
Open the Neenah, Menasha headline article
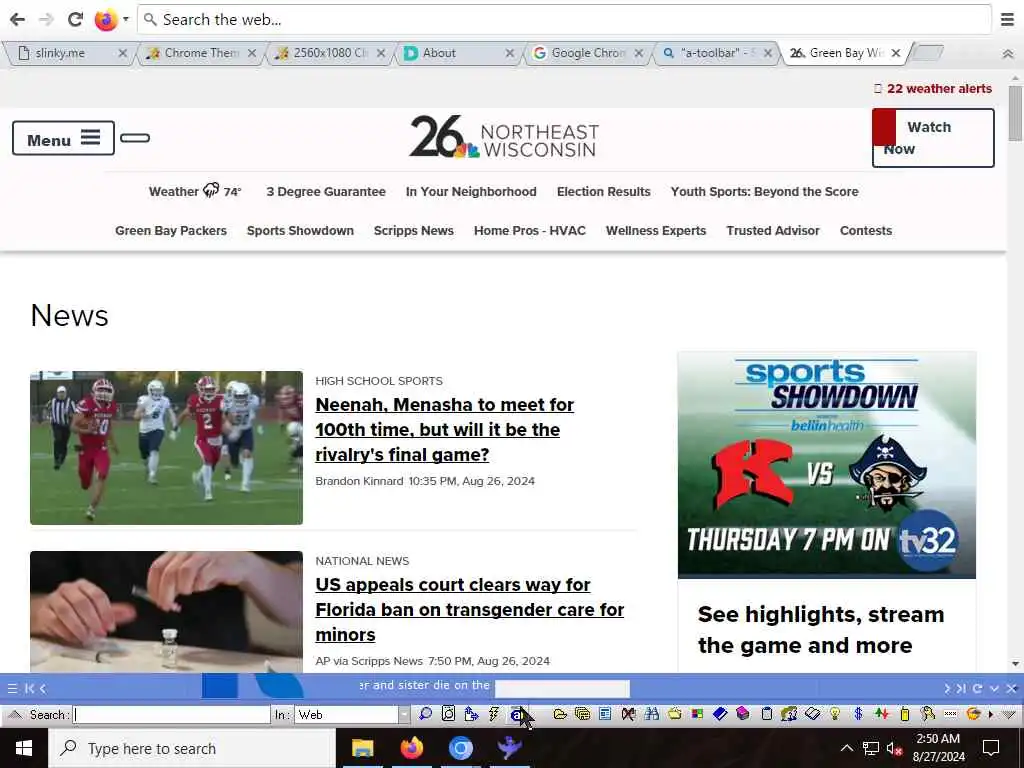444,429
